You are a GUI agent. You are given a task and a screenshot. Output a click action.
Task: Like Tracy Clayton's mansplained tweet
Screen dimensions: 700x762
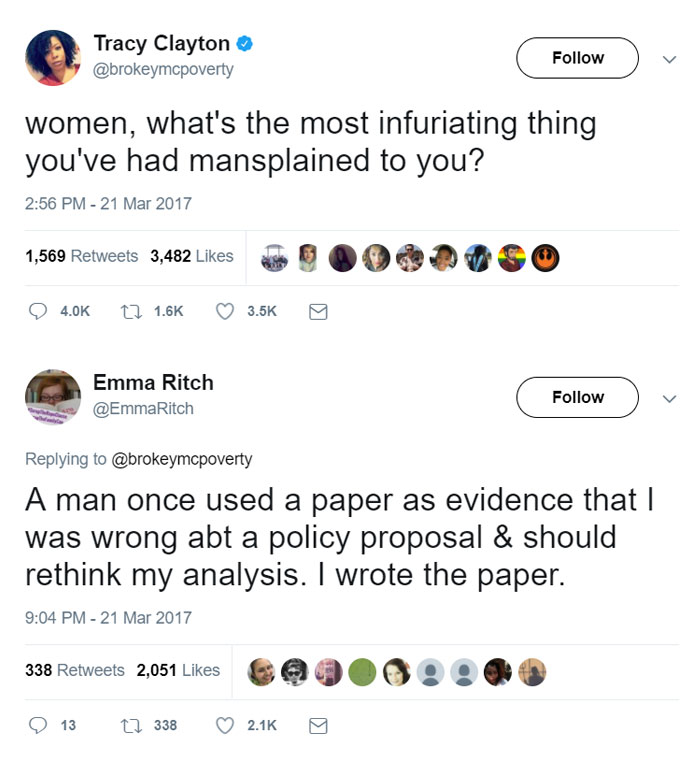pos(226,311)
